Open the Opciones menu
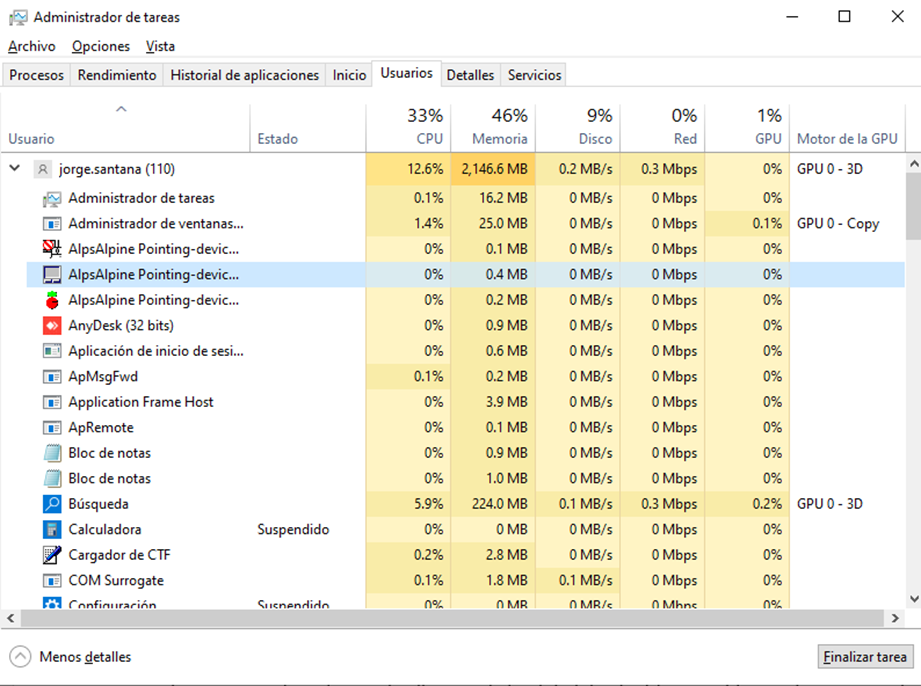Screen dimensions: 921x686 pos(101,46)
